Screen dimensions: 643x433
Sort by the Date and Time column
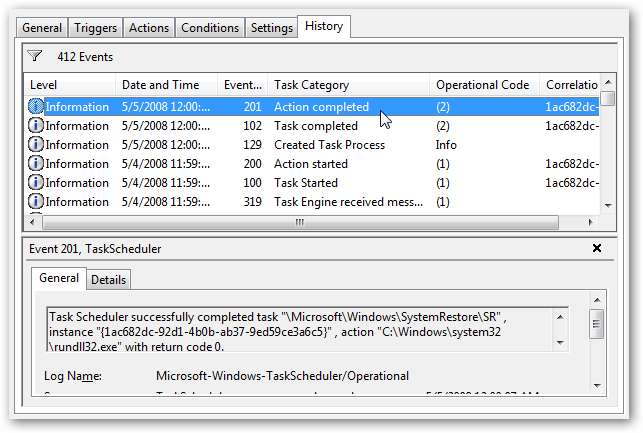(x=160, y=85)
